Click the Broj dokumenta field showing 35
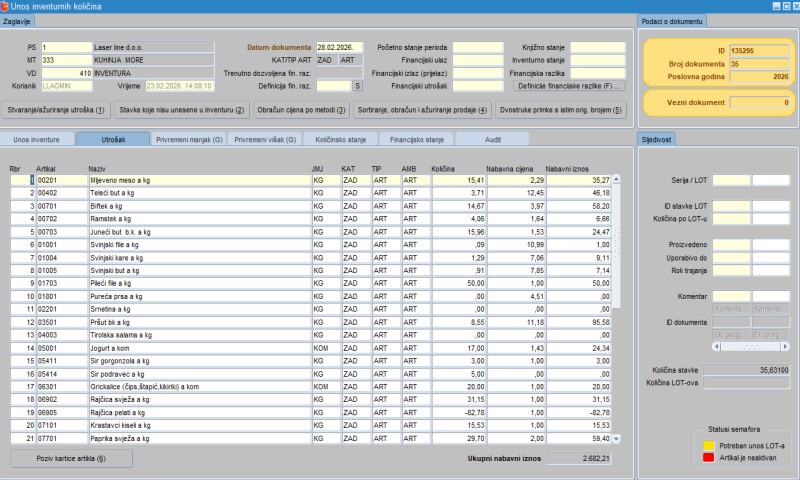Image resolution: width=800 pixels, height=480 pixels. click(759, 64)
